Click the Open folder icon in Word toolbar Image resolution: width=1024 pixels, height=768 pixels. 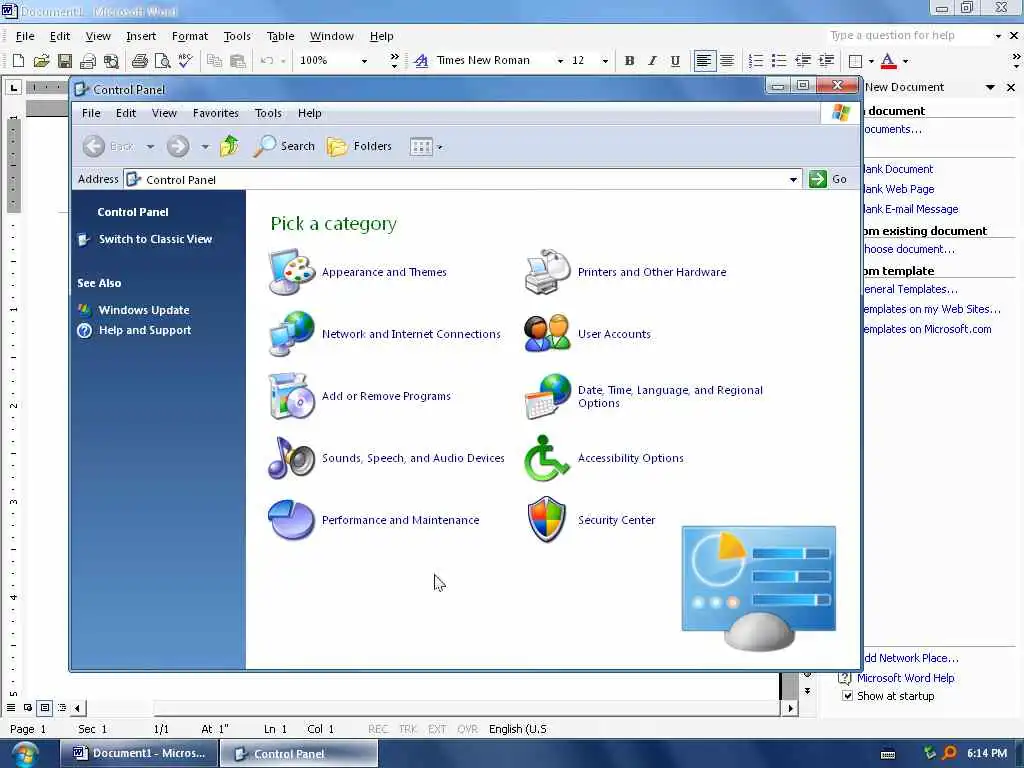(x=41, y=61)
